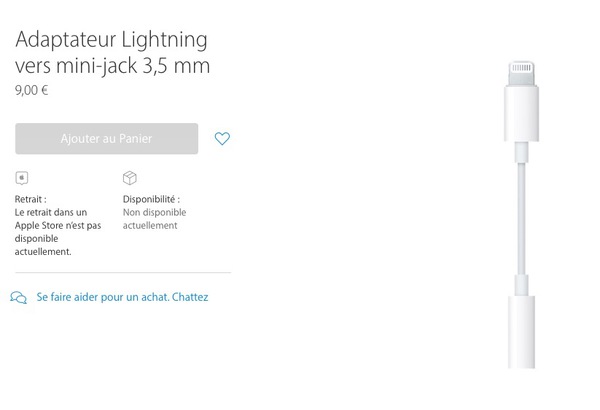This screenshot has height=410, width=600.
Task: Click the Retrait : heading
Action: [31, 199]
